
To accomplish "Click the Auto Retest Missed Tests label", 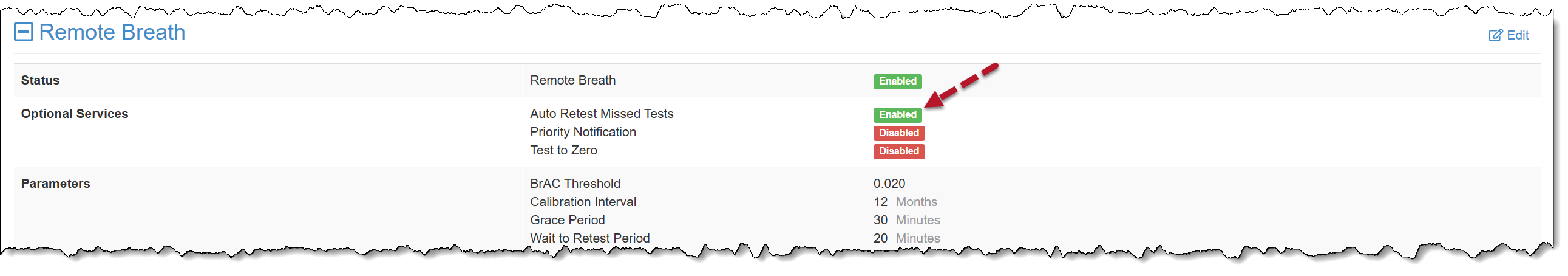I will 602,114.
